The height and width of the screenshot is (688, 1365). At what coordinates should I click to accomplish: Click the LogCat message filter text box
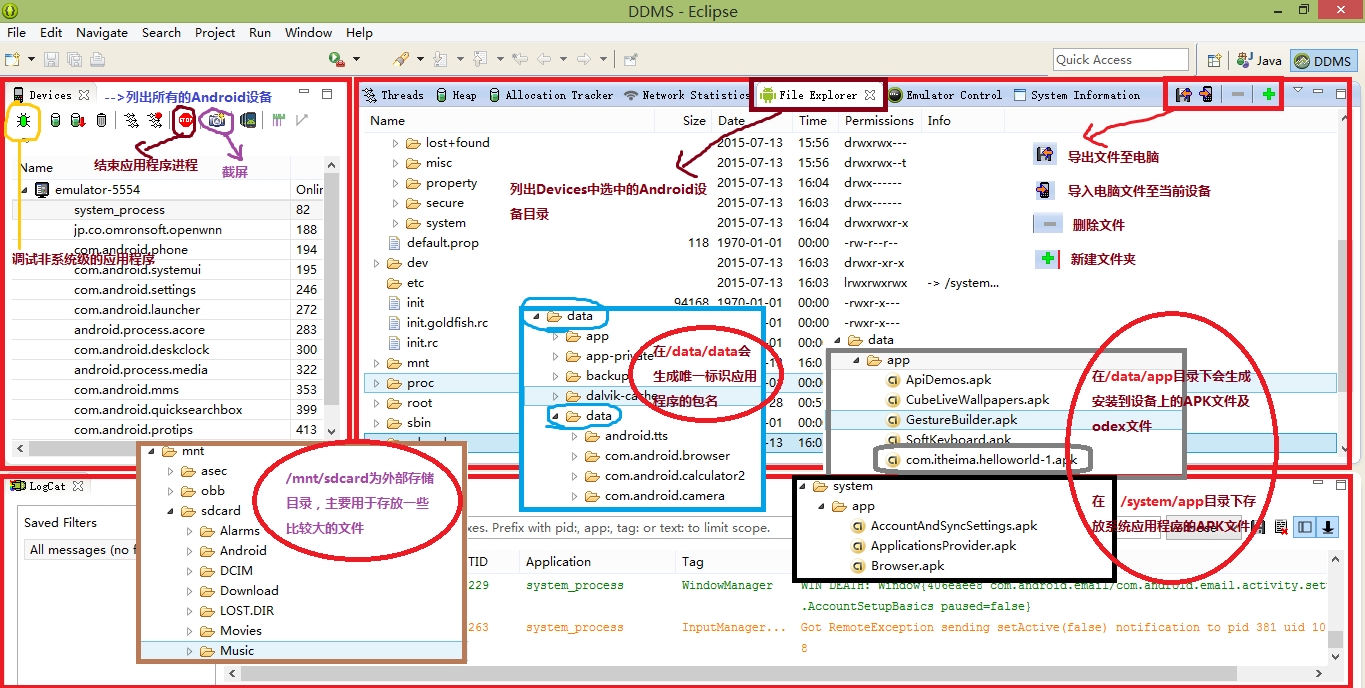click(812, 527)
